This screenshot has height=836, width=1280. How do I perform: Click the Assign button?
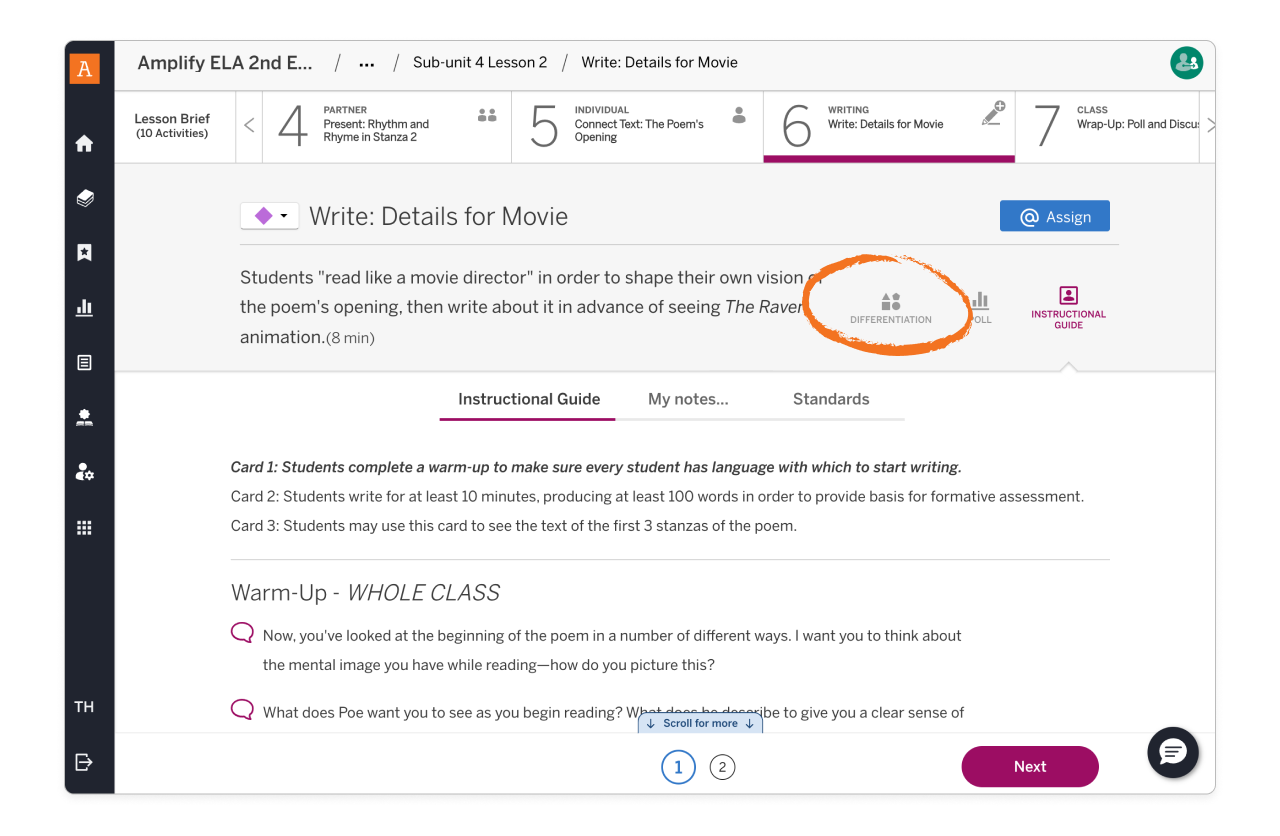pos(1054,215)
